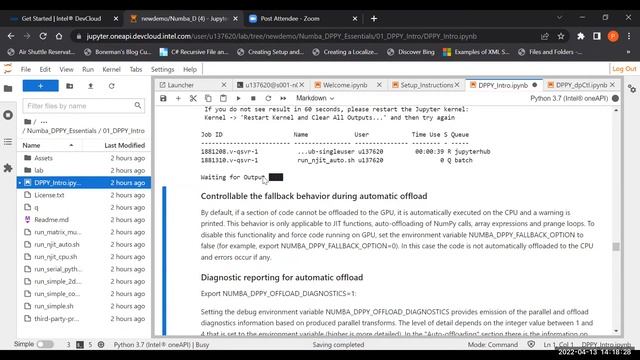Open the Assets folder

(84, 158)
